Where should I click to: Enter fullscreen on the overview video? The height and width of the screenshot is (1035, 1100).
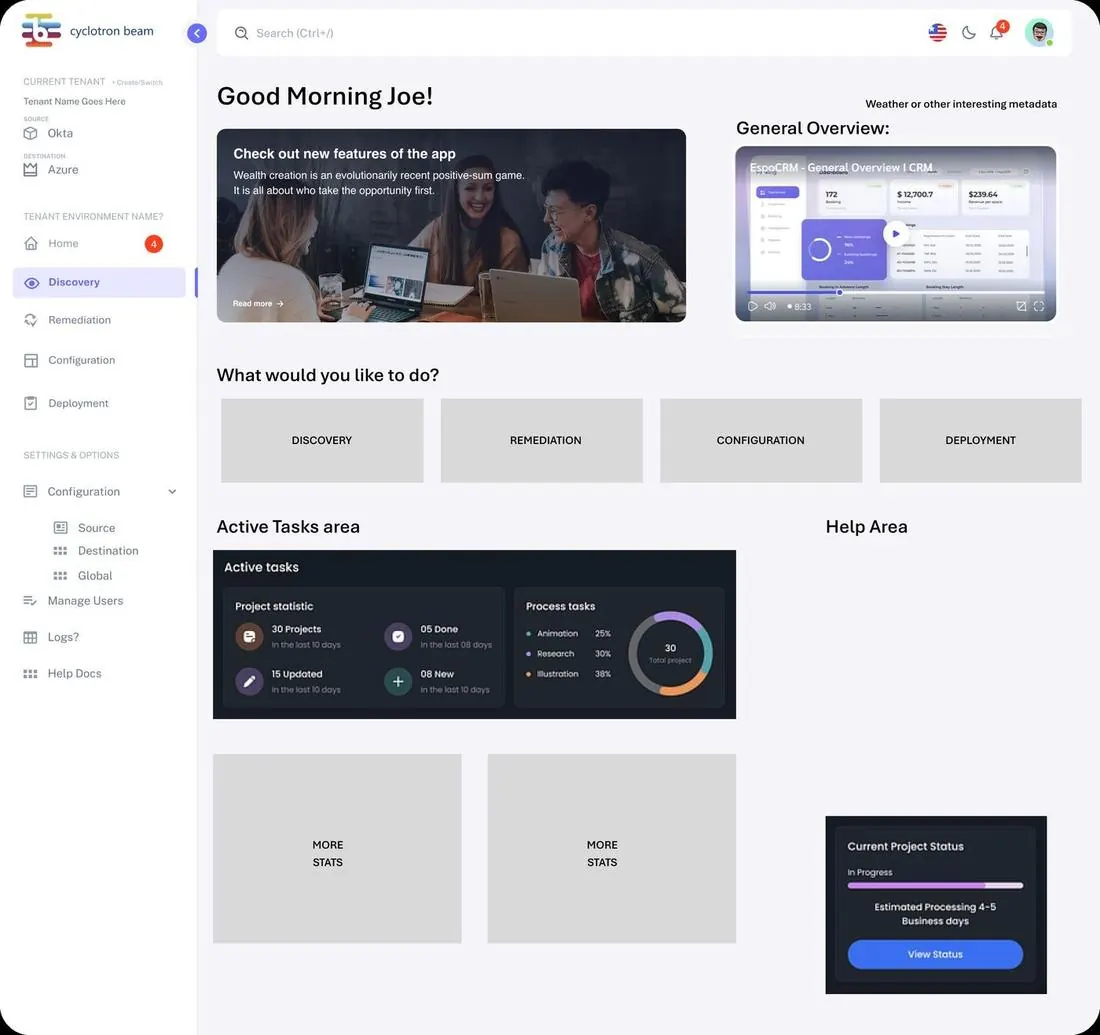pos(1039,306)
